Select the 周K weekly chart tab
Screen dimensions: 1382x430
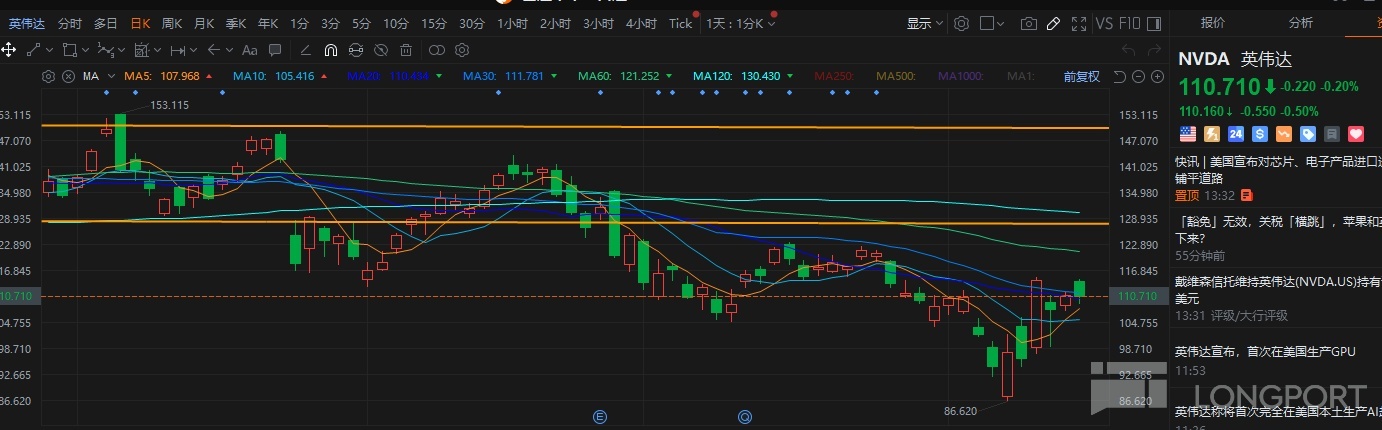(172, 23)
